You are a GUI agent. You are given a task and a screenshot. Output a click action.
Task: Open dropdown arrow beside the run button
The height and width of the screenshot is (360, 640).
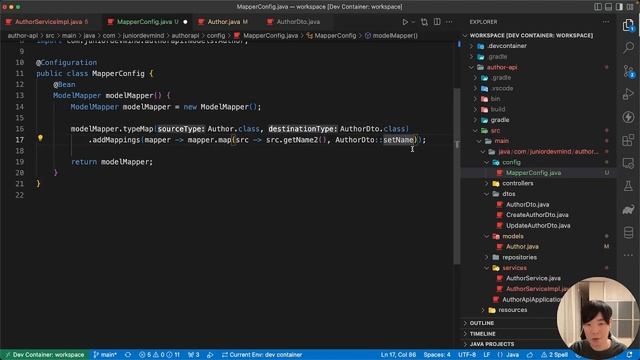point(413,22)
